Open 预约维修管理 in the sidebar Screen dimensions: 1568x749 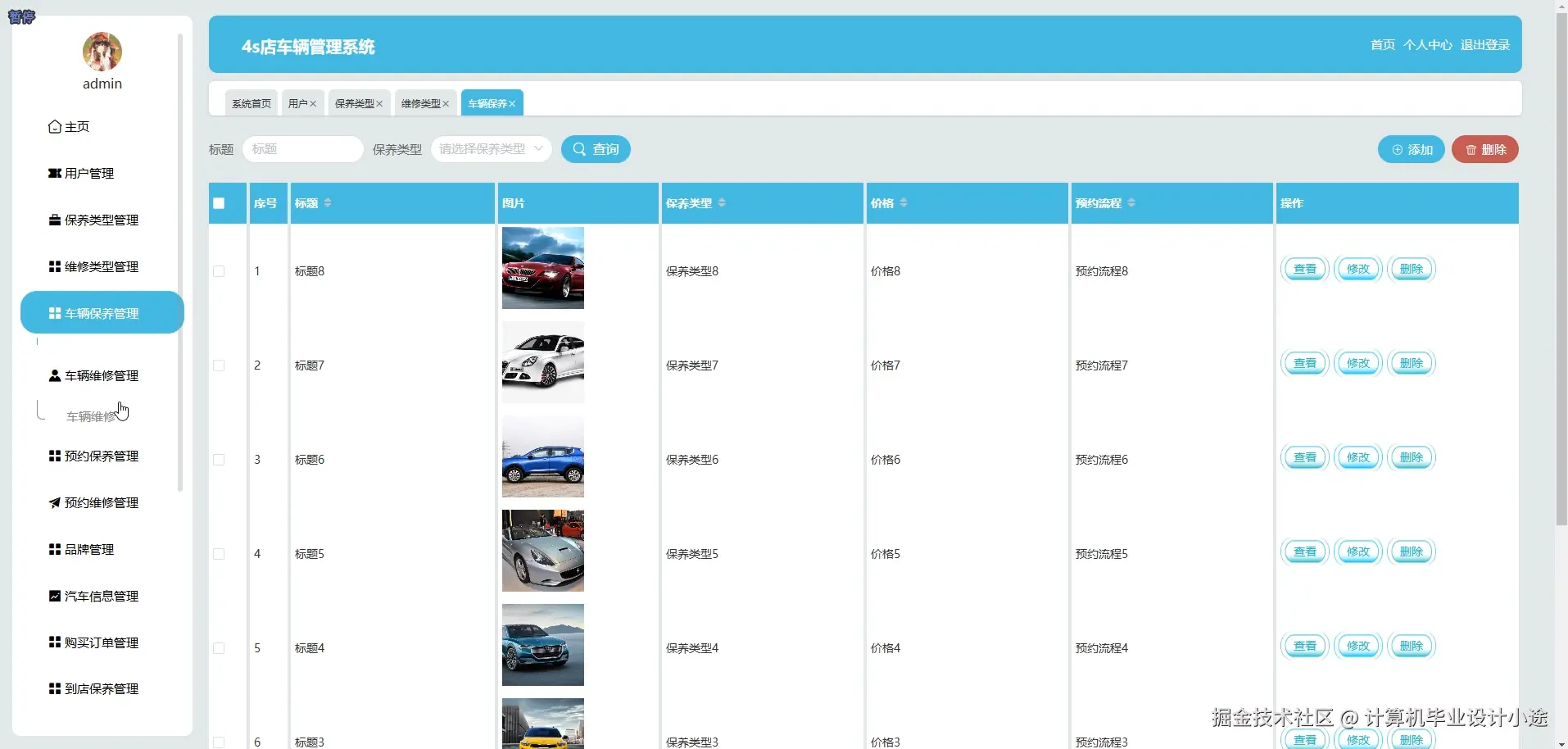point(93,503)
